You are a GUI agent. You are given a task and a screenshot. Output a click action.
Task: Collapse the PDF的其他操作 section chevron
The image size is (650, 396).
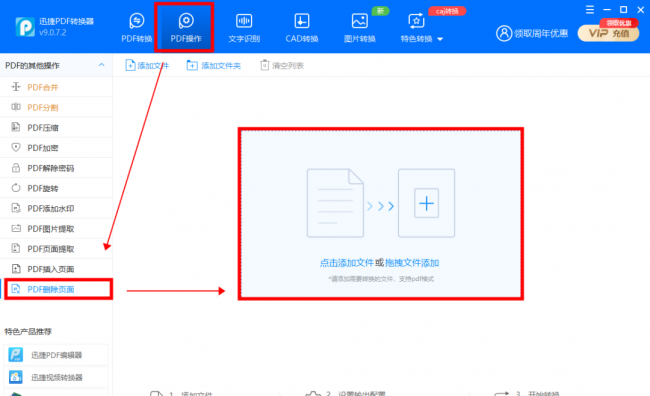point(102,65)
